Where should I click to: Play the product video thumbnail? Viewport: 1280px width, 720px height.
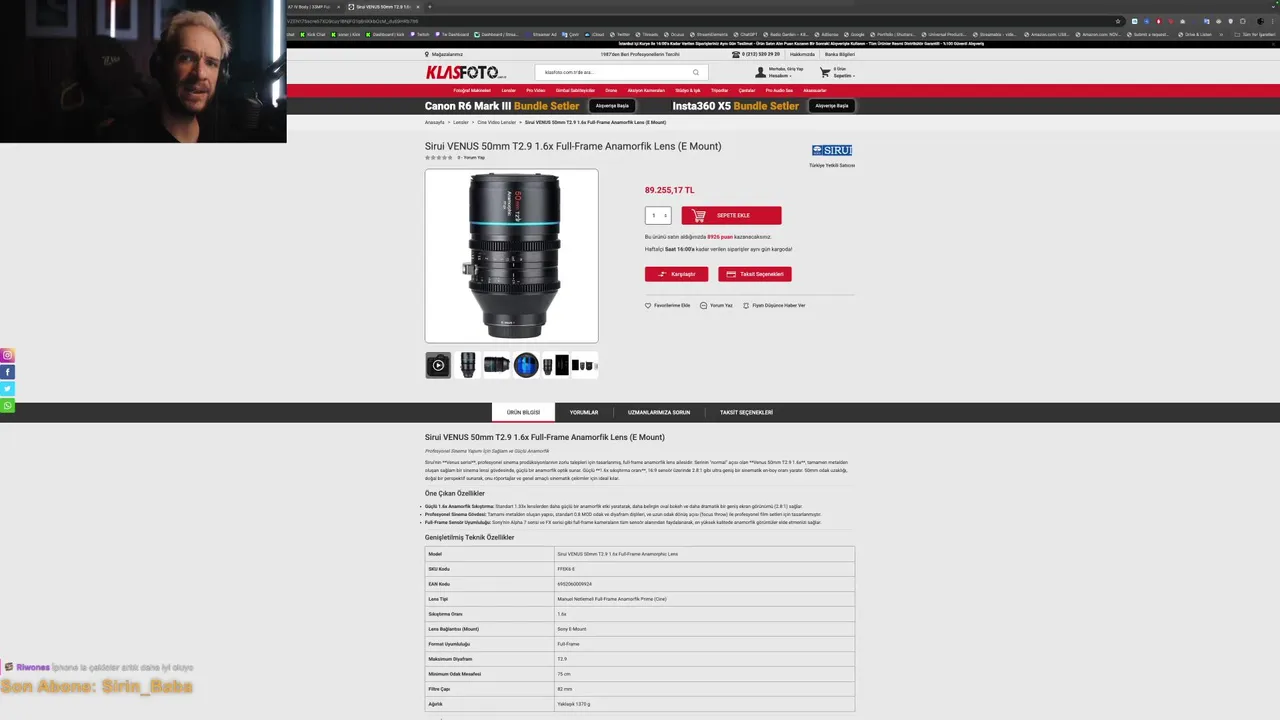click(438, 365)
